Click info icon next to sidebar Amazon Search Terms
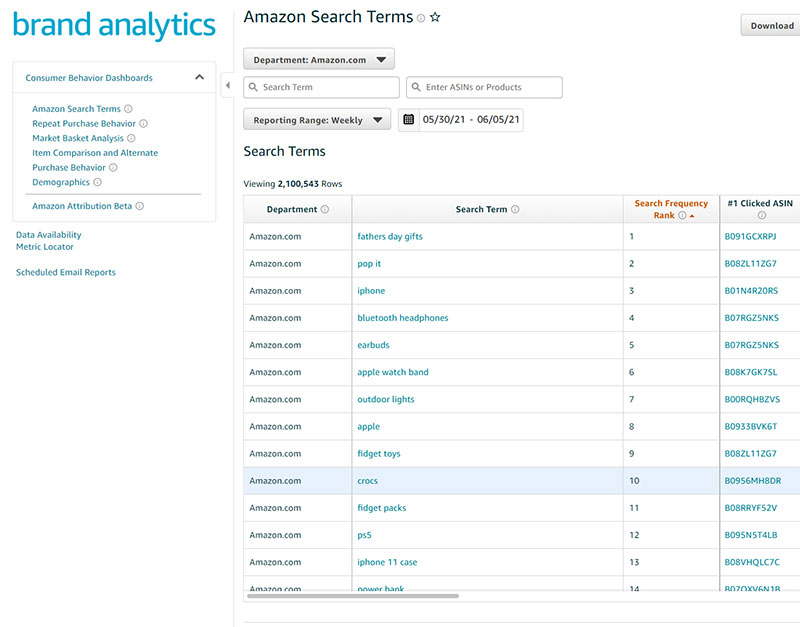This screenshot has width=800, height=627. pyautogui.click(x=129, y=109)
